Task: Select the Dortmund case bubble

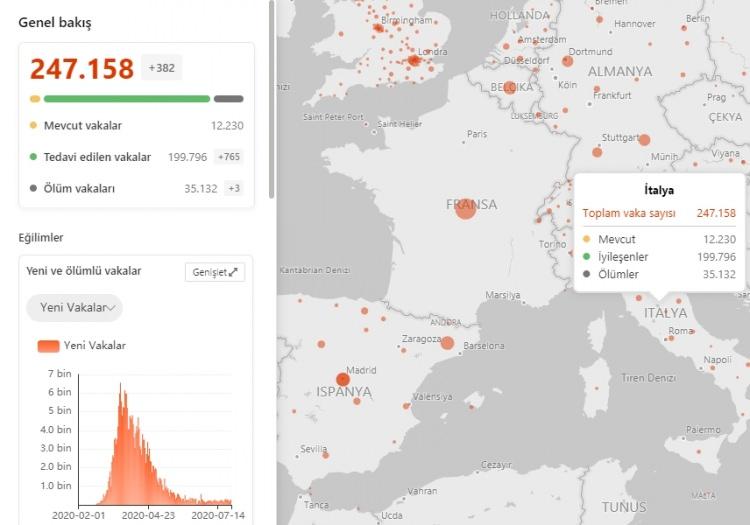Action: [x=568, y=61]
